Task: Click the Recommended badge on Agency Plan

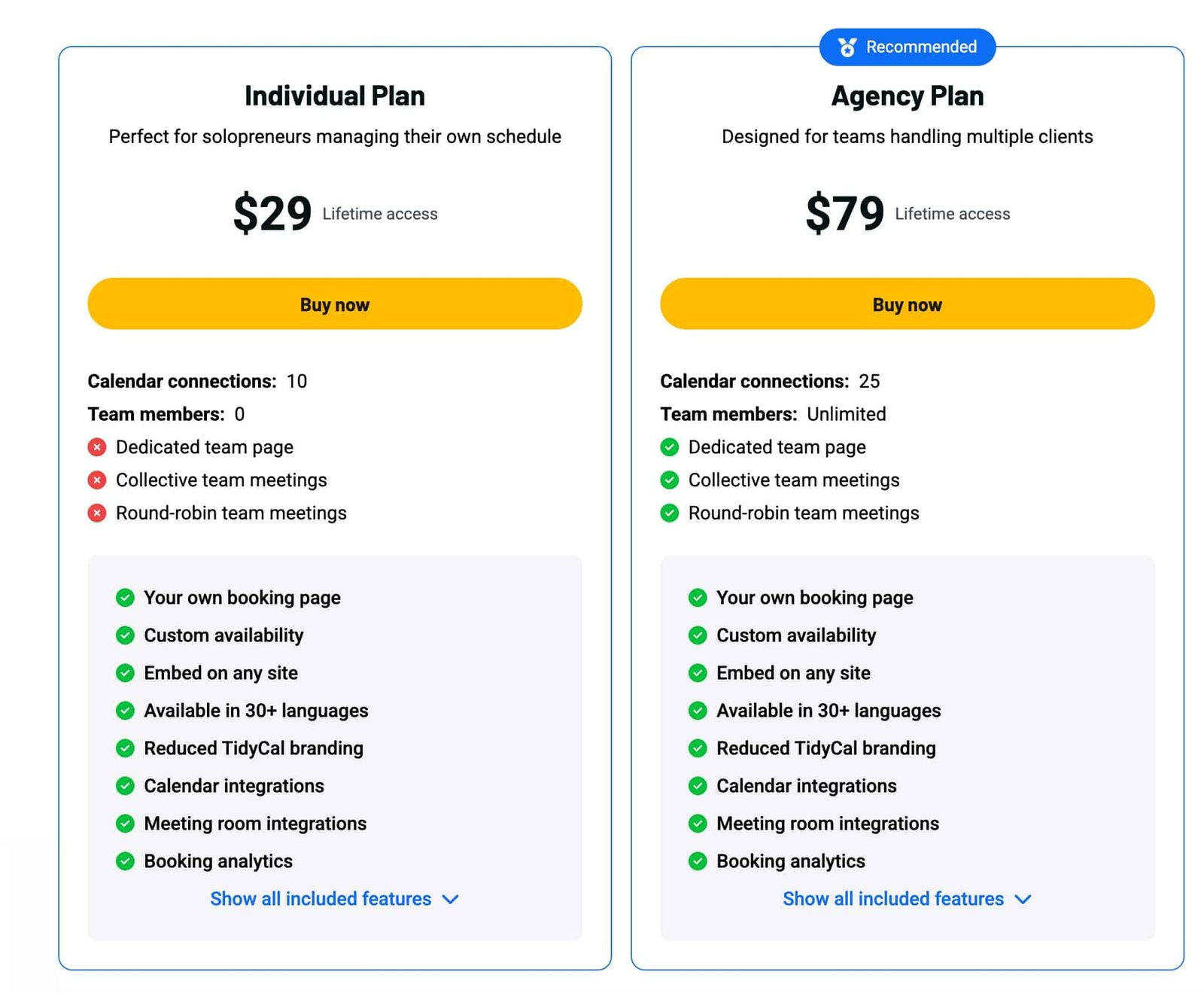Action: (x=908, y=47)
